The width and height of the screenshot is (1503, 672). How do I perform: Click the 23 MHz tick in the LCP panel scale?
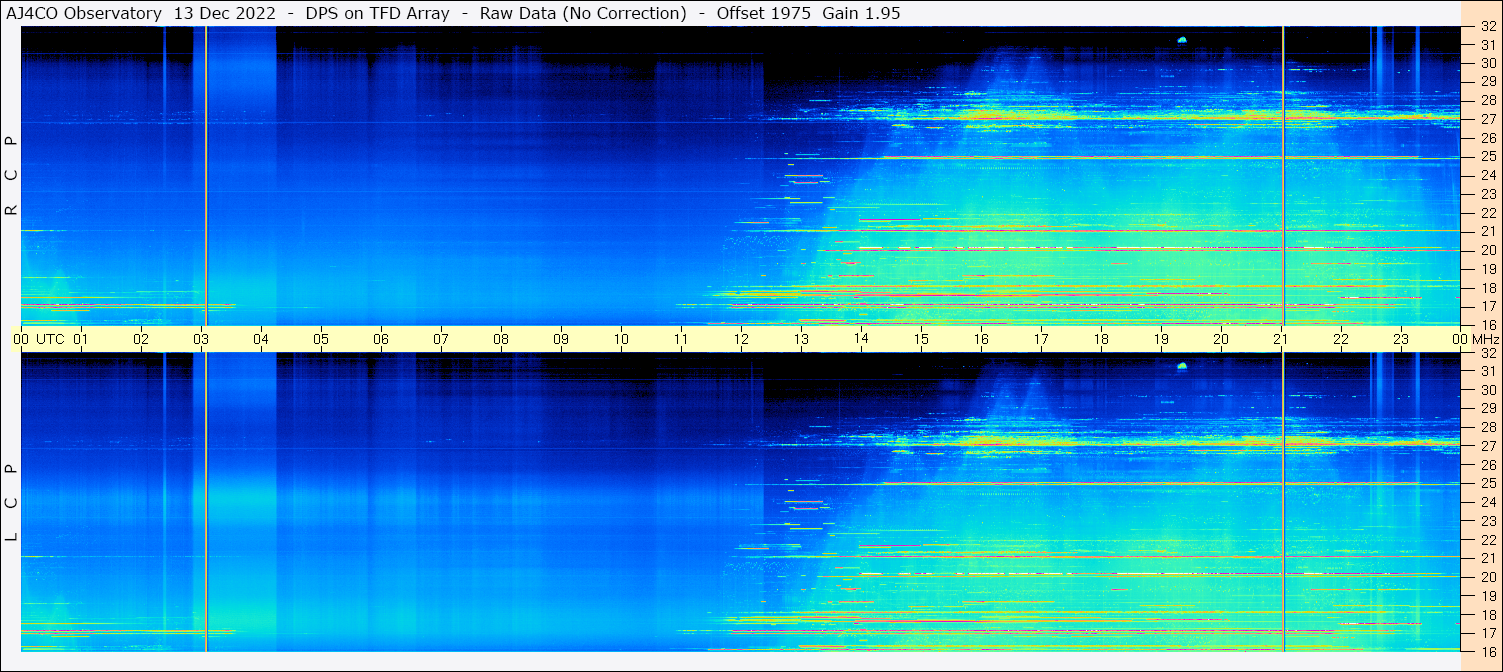coord(1487,521)
